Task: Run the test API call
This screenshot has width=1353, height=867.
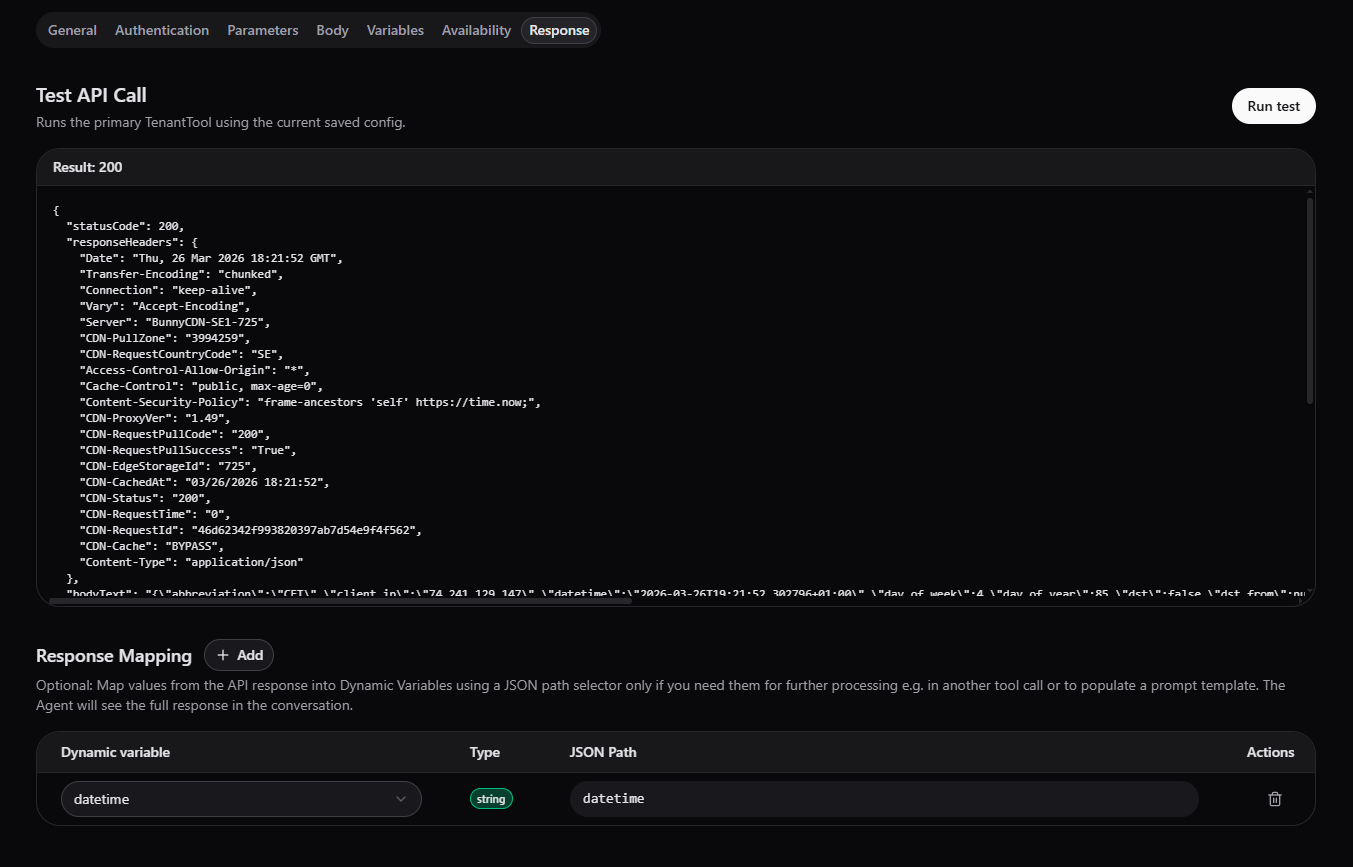Action: tap(1273, 106)
